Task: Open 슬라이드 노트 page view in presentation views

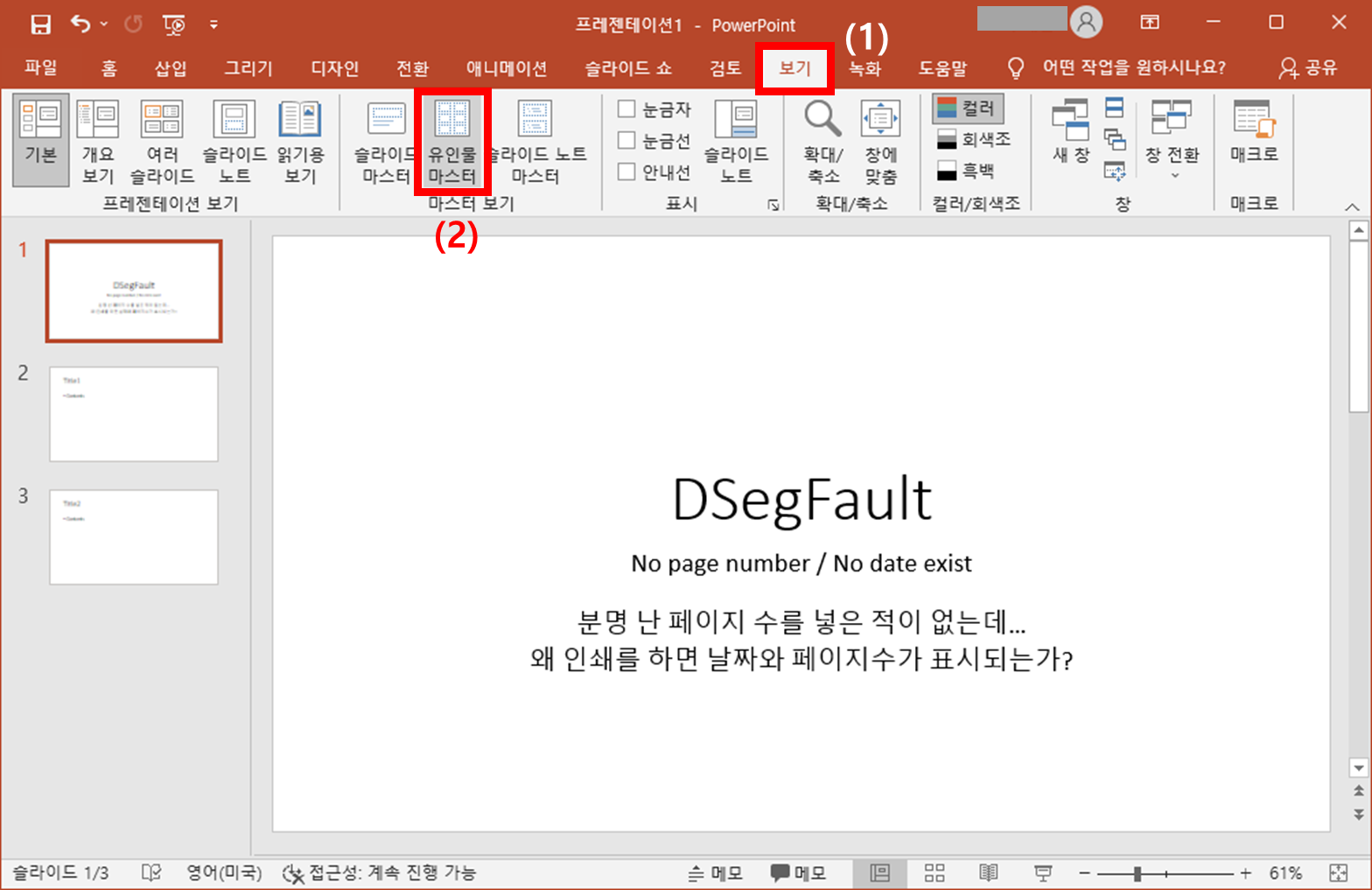Action: pos(234,140)
